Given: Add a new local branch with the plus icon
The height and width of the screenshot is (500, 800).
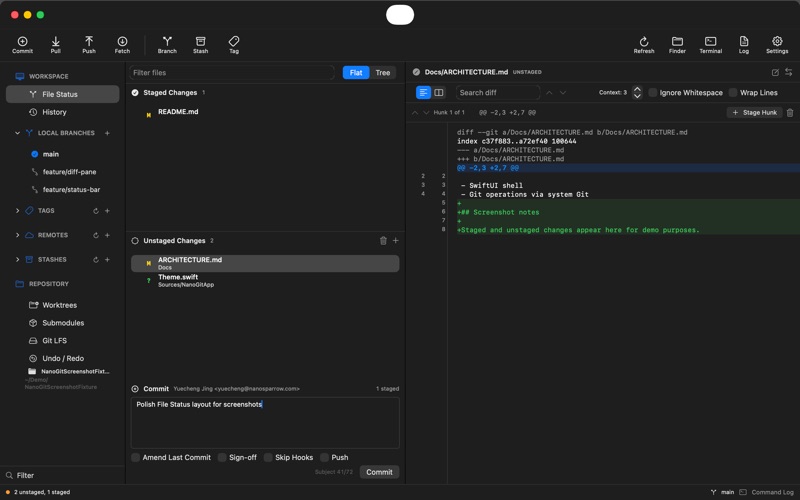Looking at the screenshot, I should pos(107,133).
